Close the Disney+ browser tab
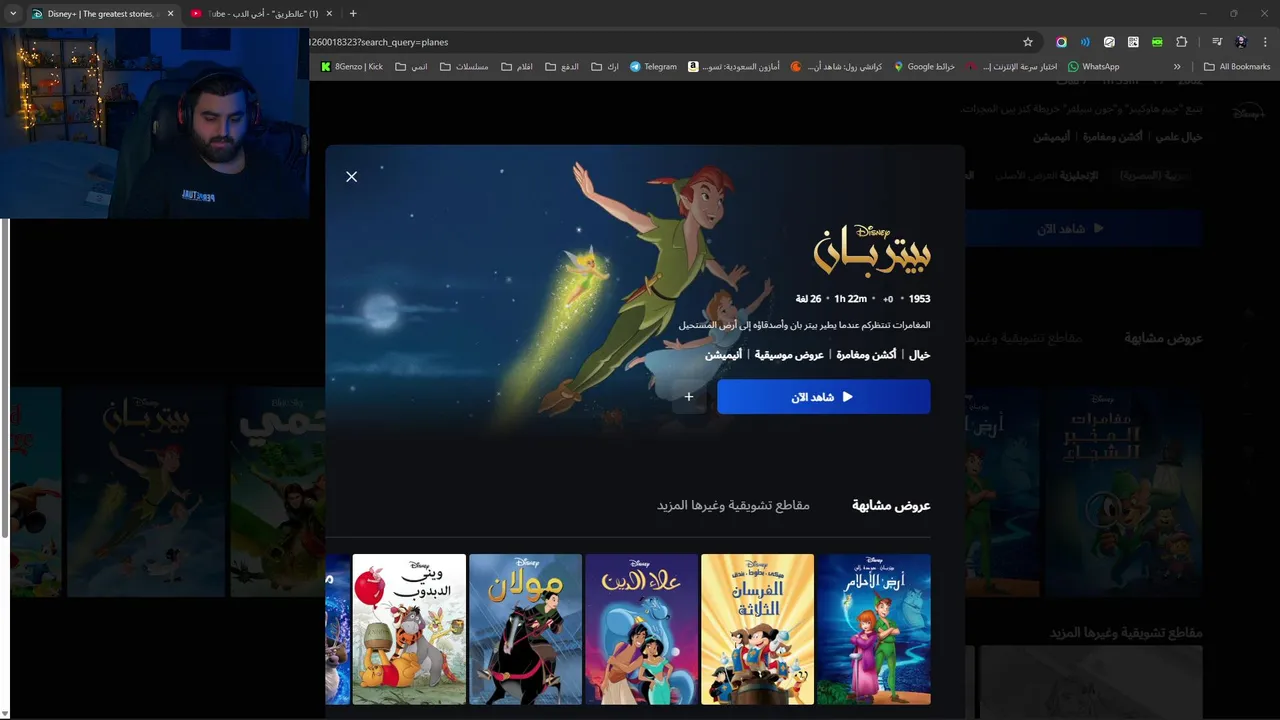This screenshot has height=720, width=1280. [170, 14]
